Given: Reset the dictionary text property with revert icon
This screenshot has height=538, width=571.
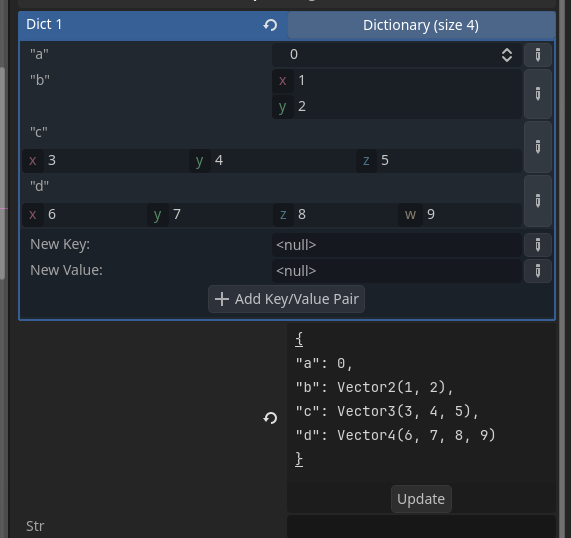Looking at the screenshot, I should [270, 418].
